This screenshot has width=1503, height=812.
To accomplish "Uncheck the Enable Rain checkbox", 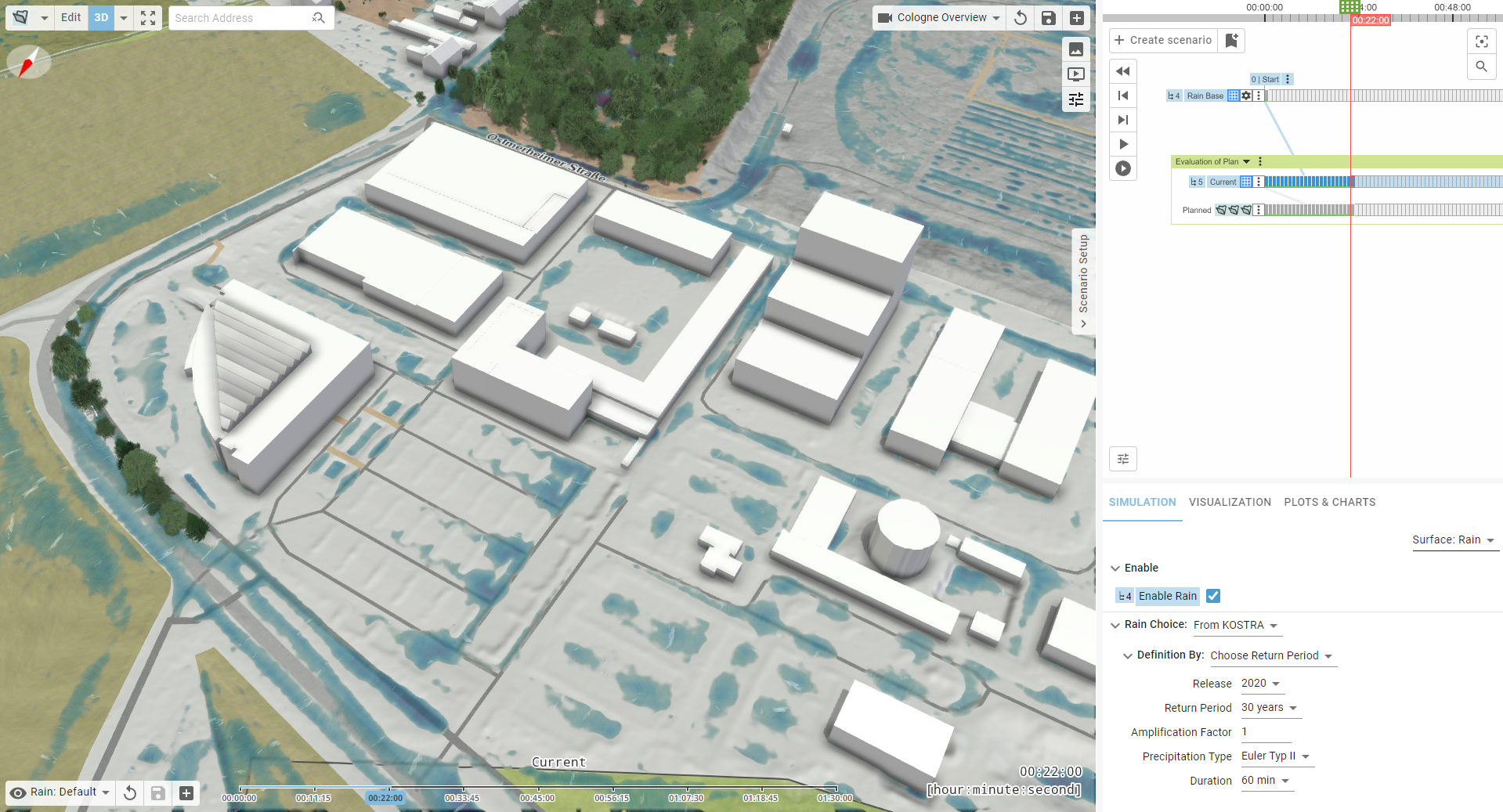I will click(1213, 596).
